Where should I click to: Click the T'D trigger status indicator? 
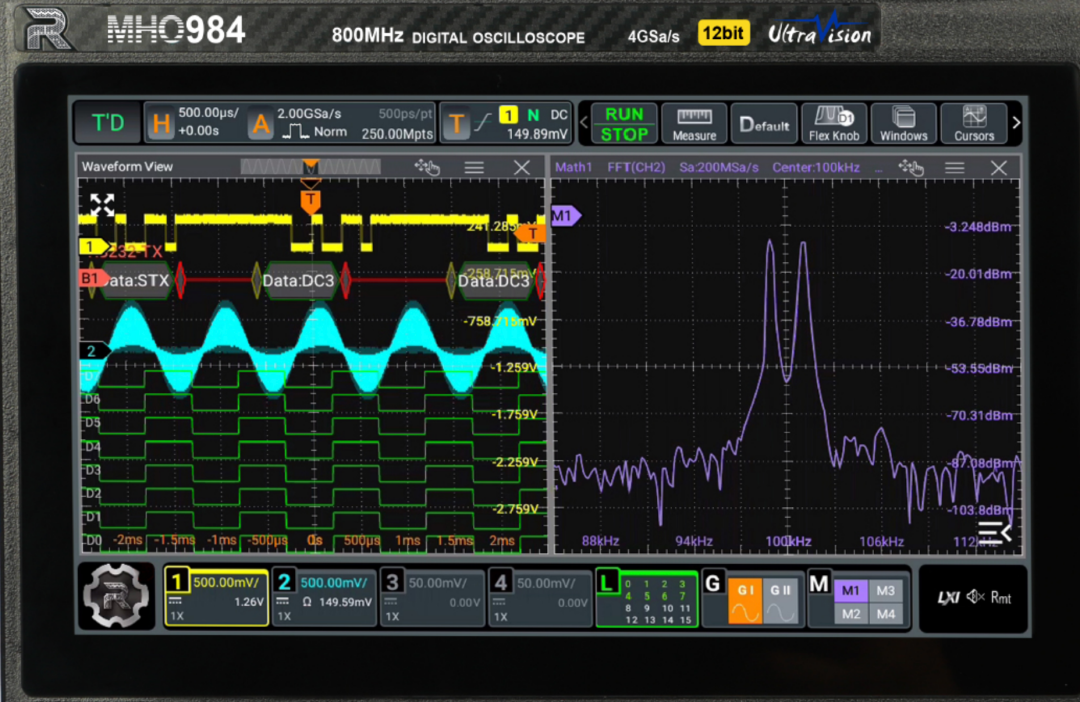pos(108,123)
